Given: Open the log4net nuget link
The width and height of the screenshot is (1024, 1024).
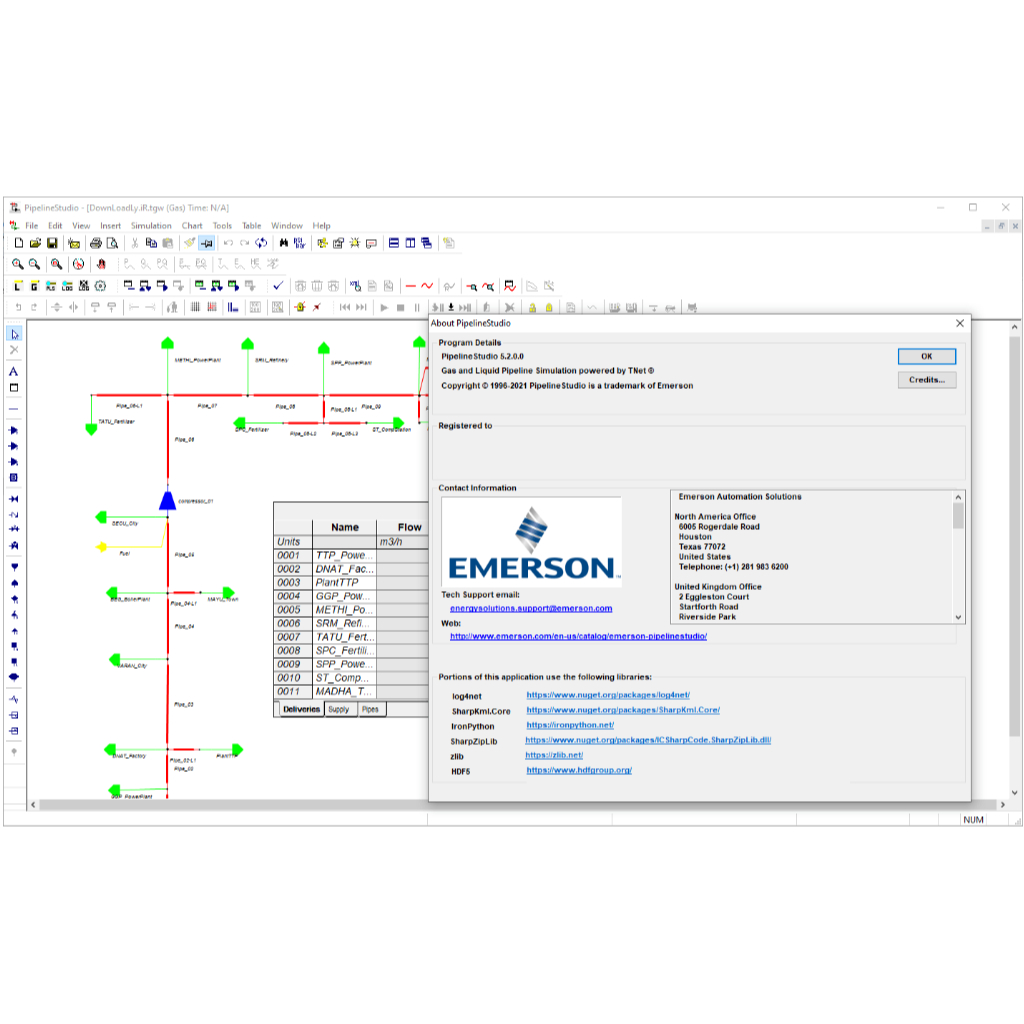Looking at the screenshot, I should (608, 695).
